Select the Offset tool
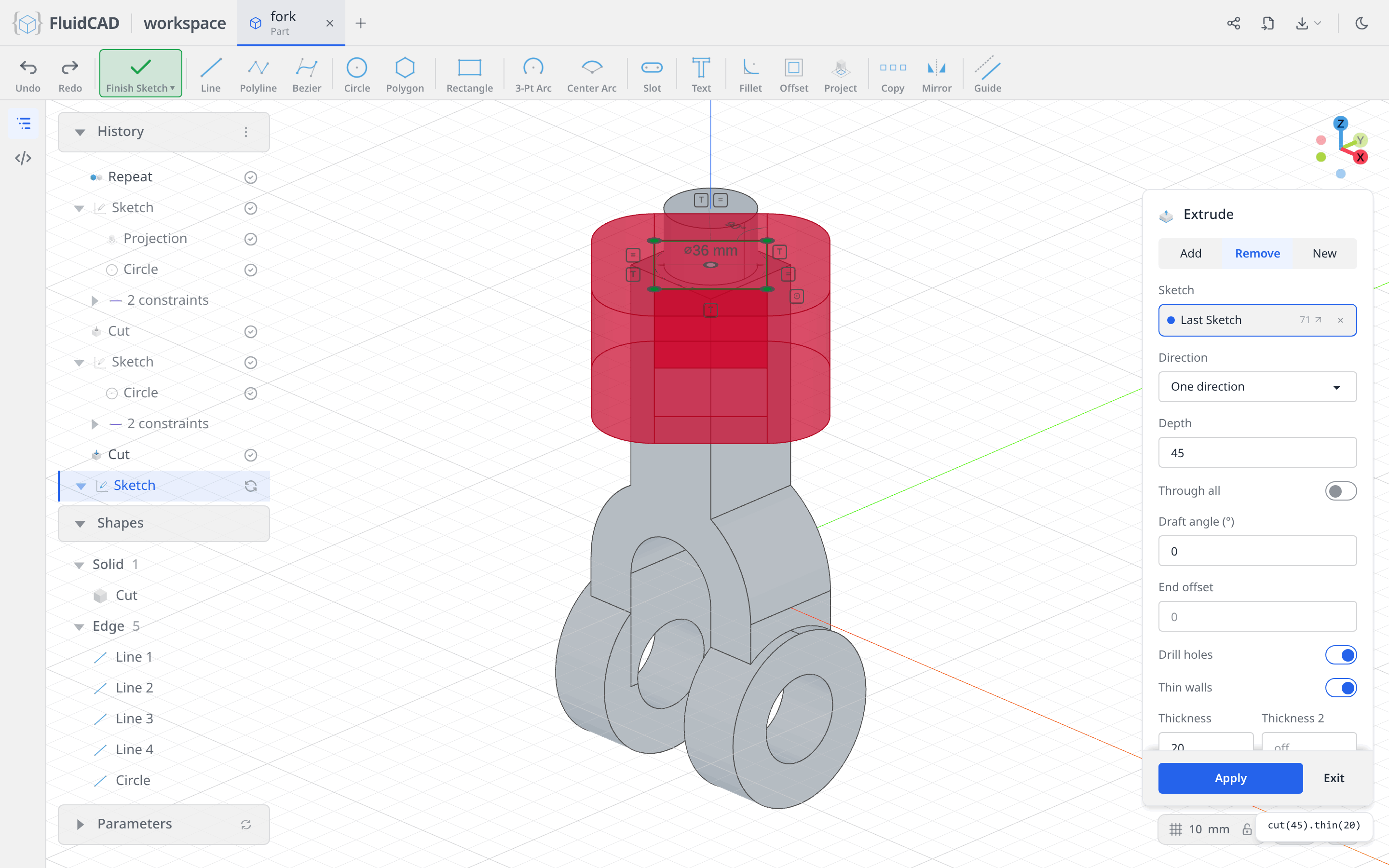This screenshot has height=868, width=1389. pyautogui.click(x=794, y=75)
